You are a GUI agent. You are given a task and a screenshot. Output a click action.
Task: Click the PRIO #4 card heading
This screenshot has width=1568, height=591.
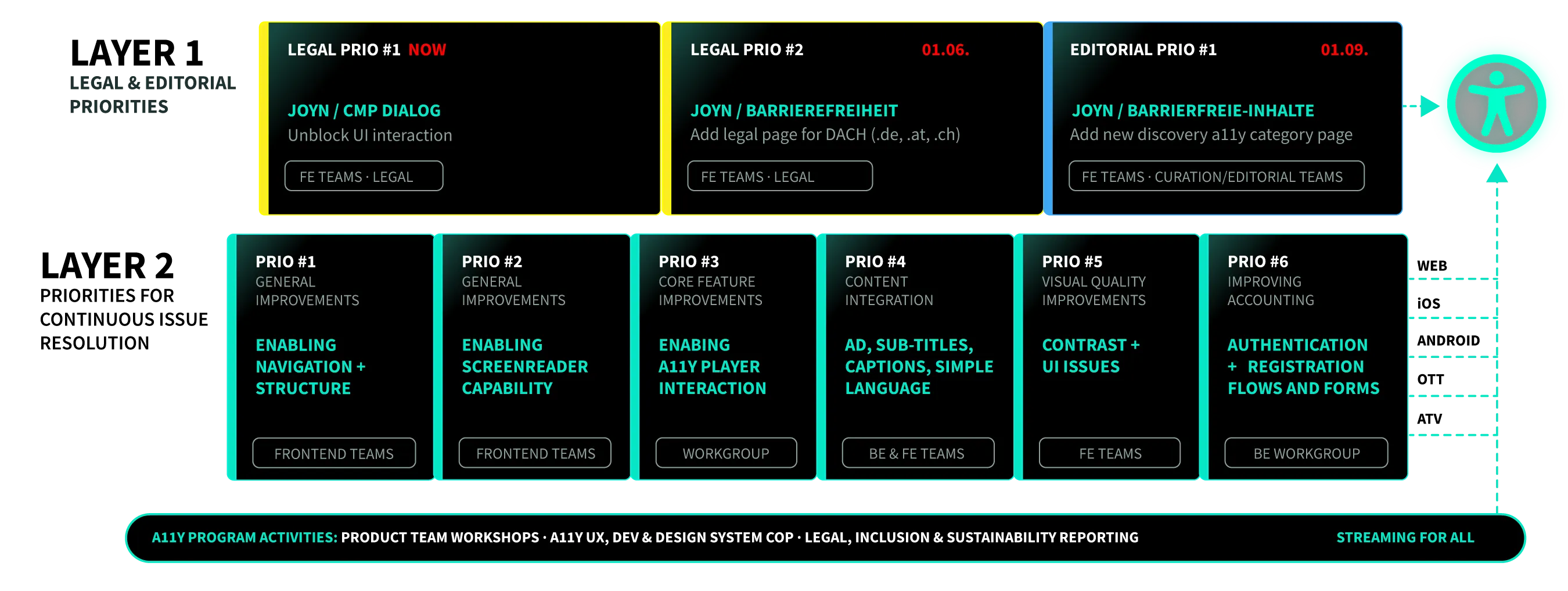click(875, 262)
